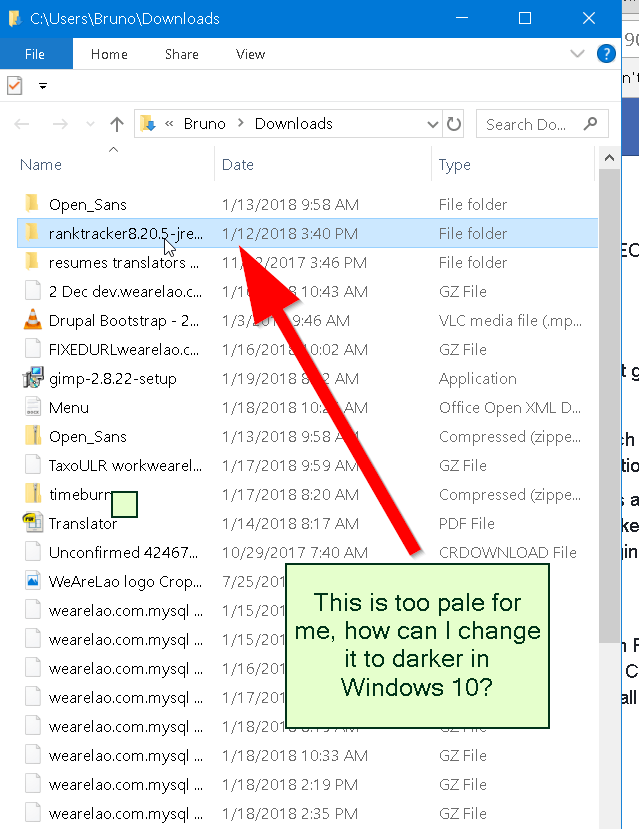
Task: Open the File menu
Action: (35, 54)
